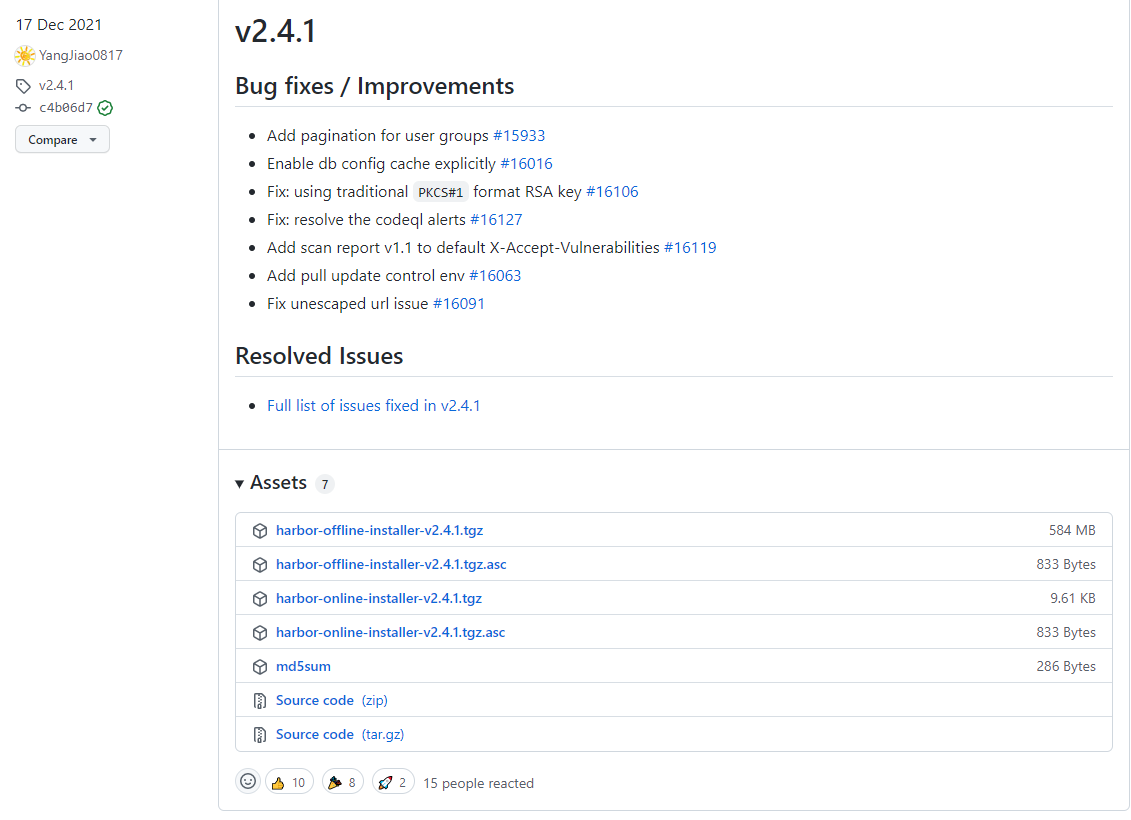Click the rocket reaction with 2
Viewport: 1131px width, 820px height.
(393, 782)
